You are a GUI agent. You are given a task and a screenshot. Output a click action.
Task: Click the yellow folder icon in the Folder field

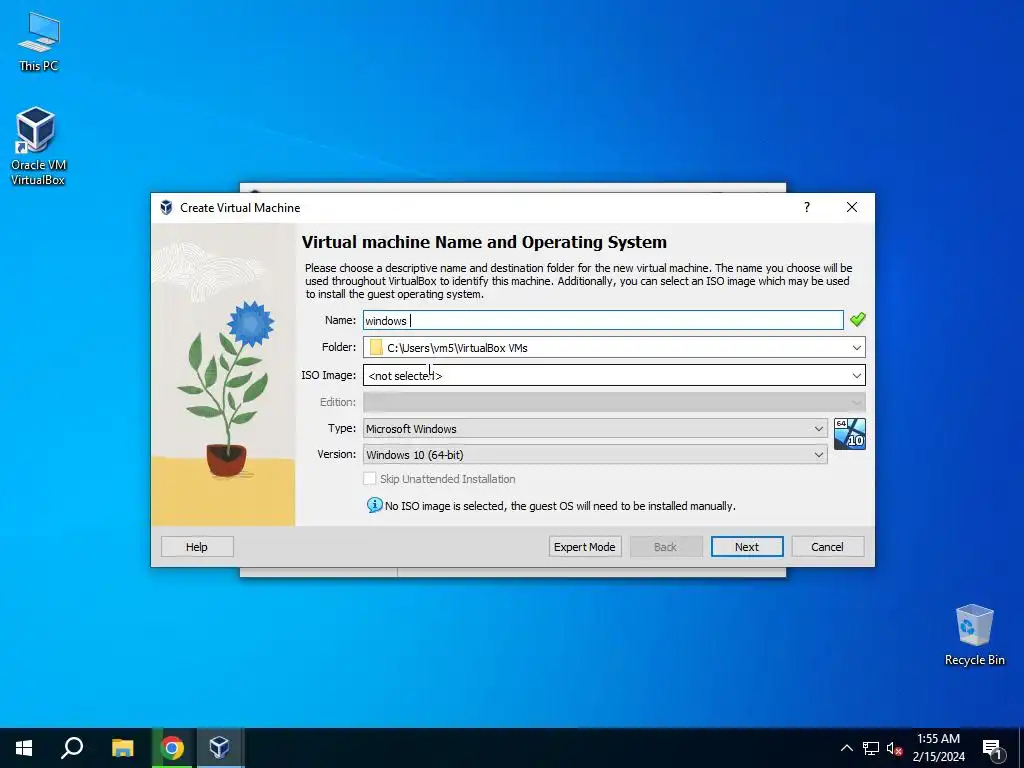point(376,347)
